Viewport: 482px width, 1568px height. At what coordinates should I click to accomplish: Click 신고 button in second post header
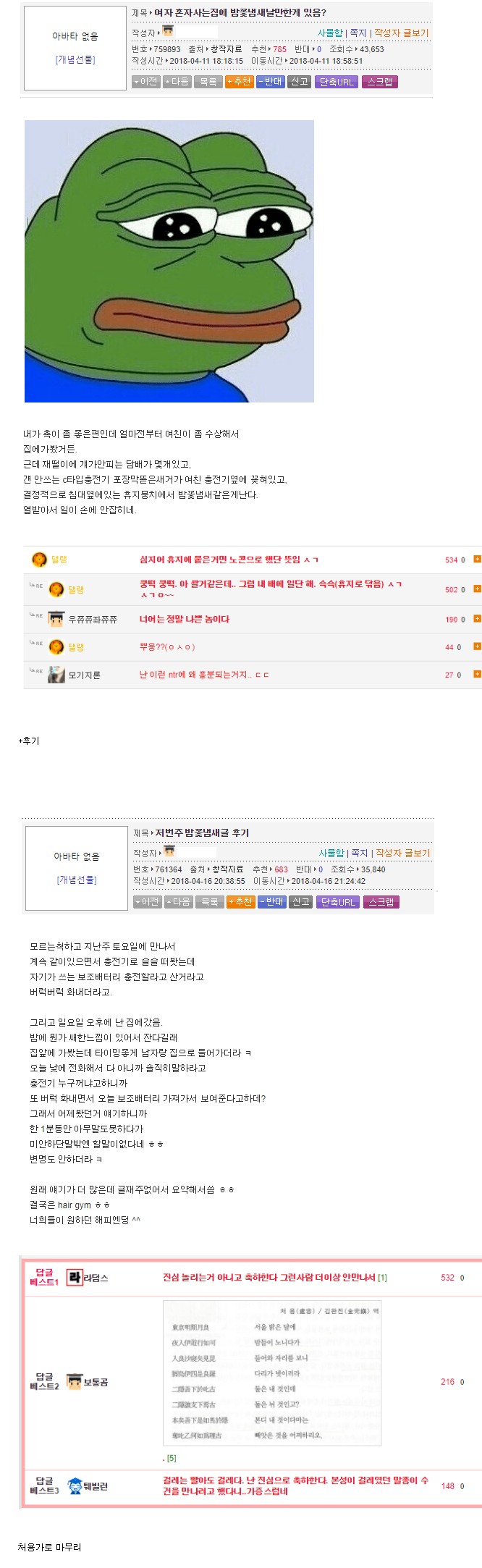[x=301, y=902]
